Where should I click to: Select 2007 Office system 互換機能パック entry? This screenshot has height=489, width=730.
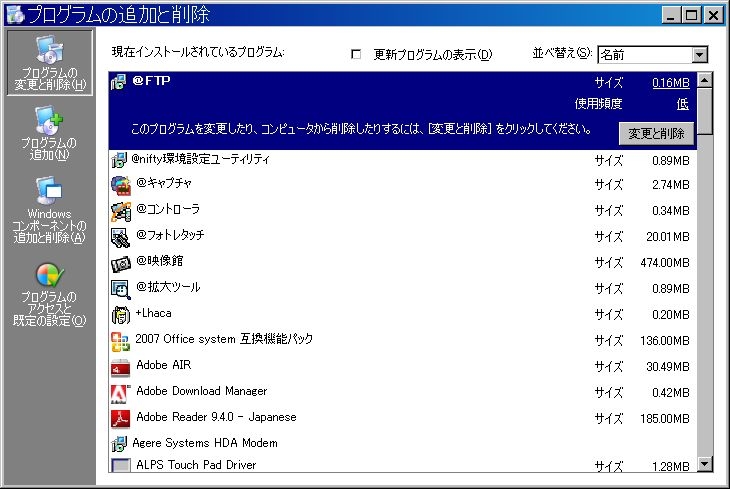click(403, 341)
